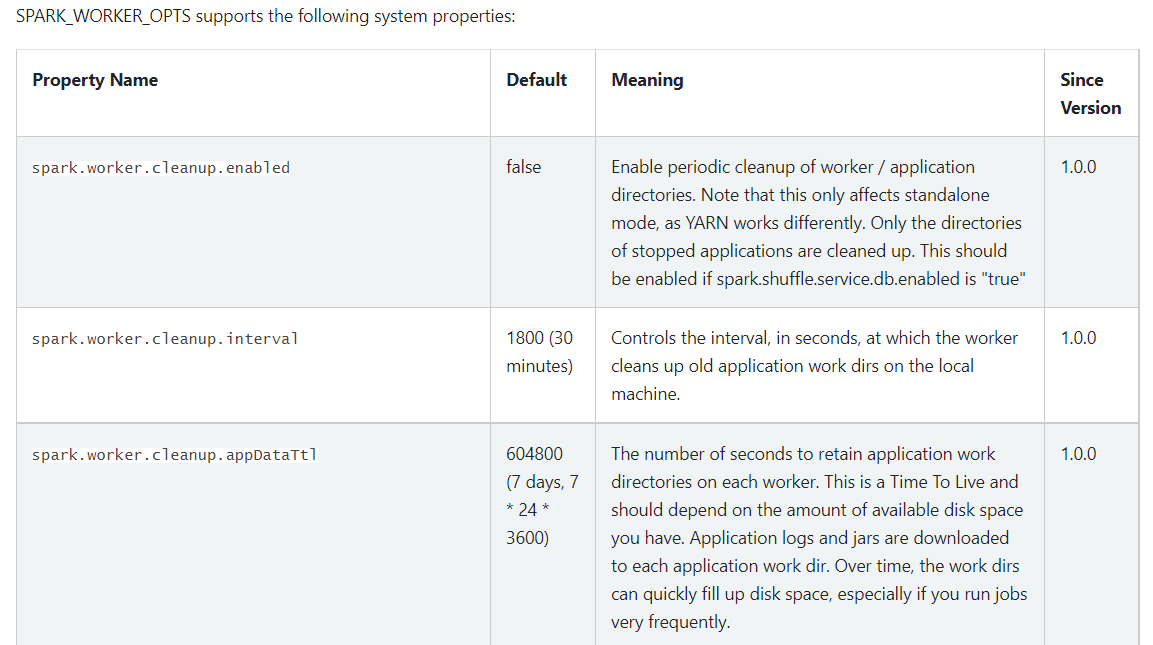Screen dimensions: 1153x645
Task: Click the 'false' default value
Action: [x=524, y=167]
